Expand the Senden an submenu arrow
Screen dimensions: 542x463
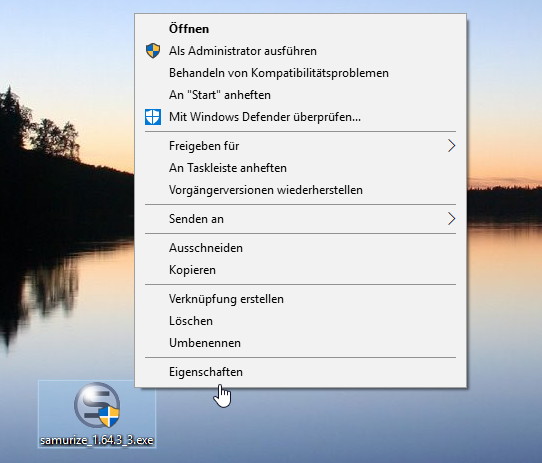pos(451,219)
